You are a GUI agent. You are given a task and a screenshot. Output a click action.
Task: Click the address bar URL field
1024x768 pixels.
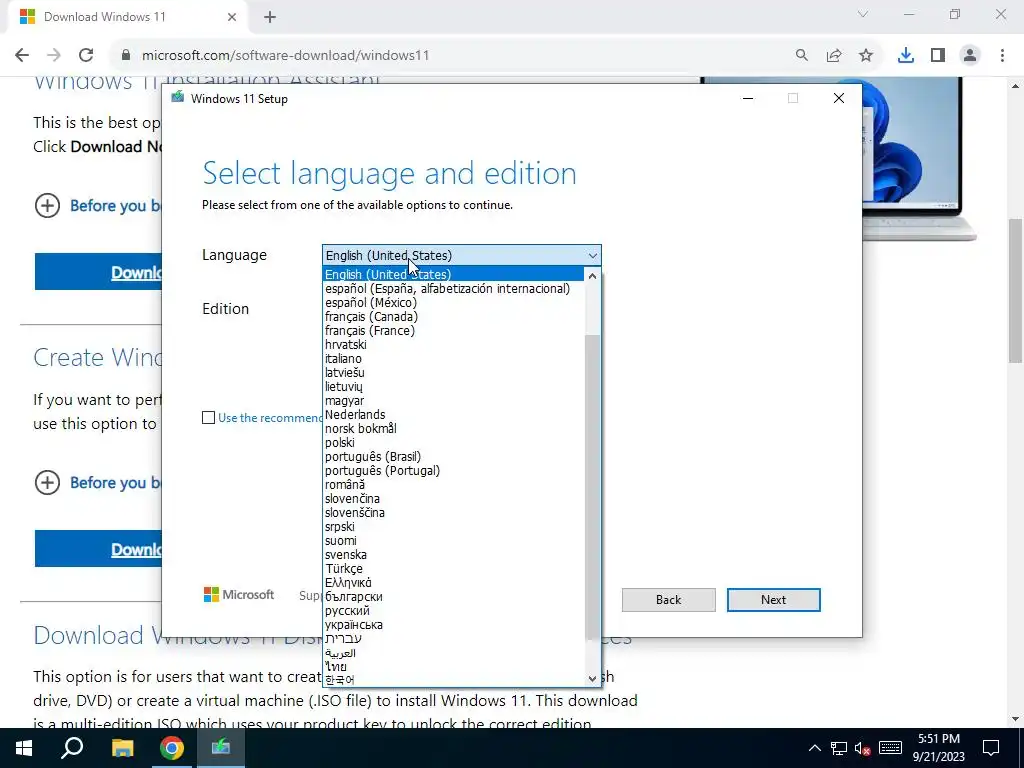pos(451,56)
